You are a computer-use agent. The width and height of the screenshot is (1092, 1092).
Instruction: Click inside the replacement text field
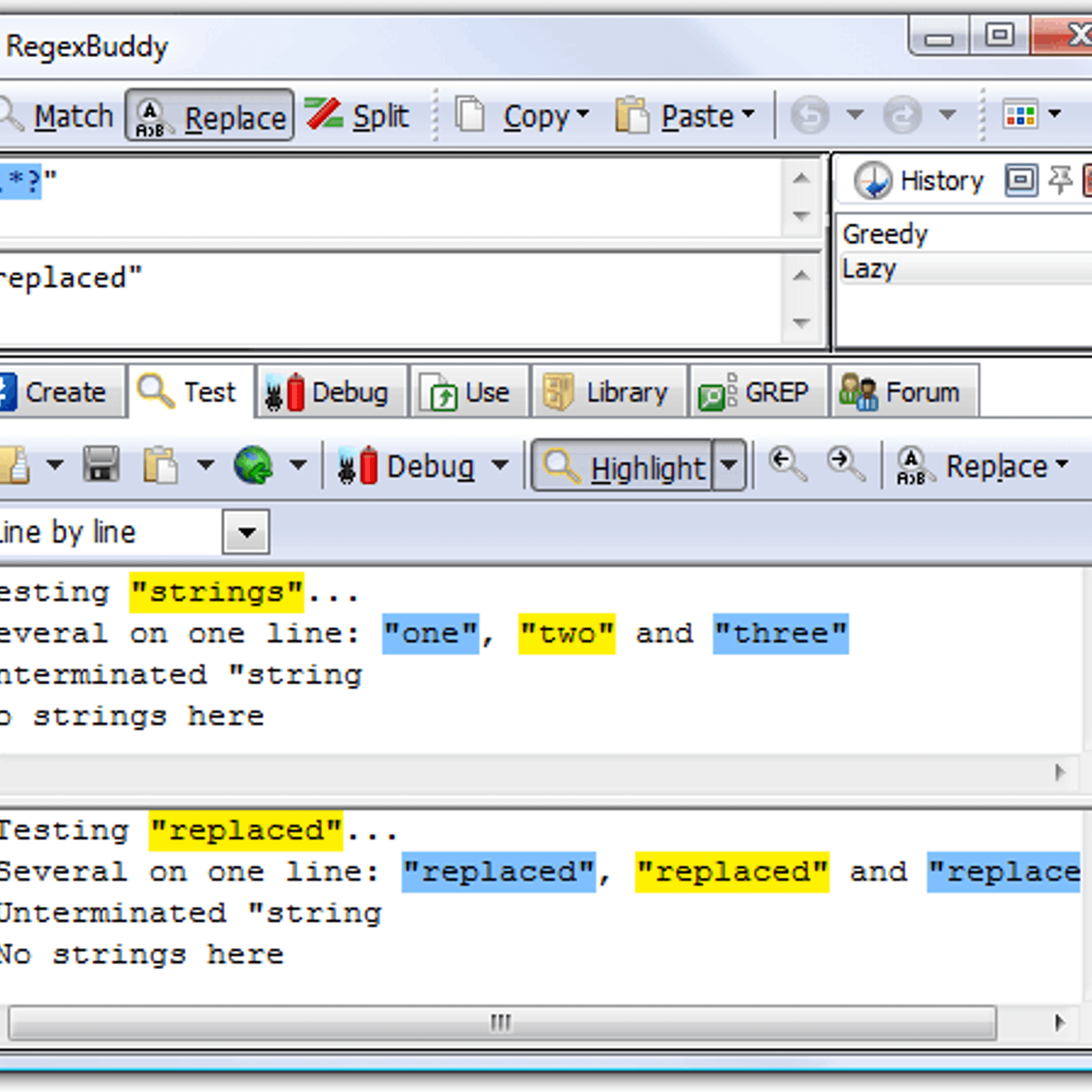tap(389, 298)
